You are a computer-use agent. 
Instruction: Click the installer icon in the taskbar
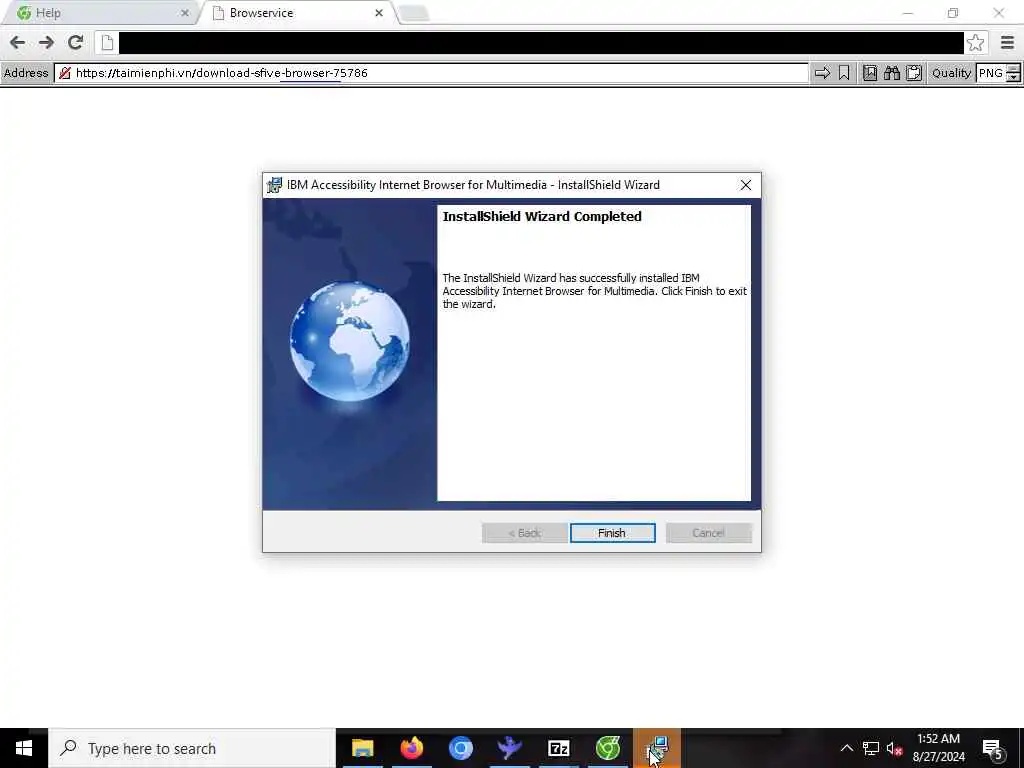(x=656, y=748)
